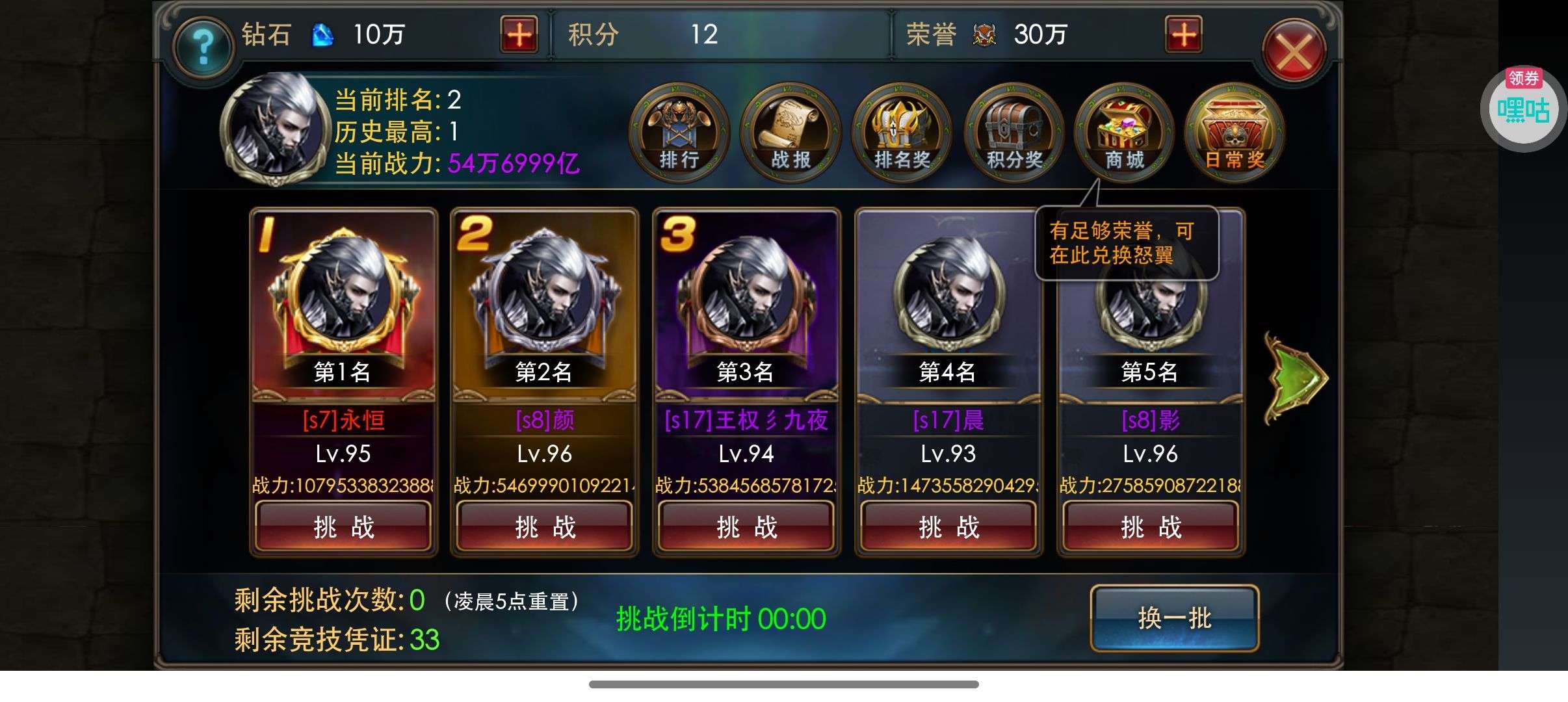1568x702 pixels.
Task: Challenge second place player 颜
Action: [x=545, y=527]
